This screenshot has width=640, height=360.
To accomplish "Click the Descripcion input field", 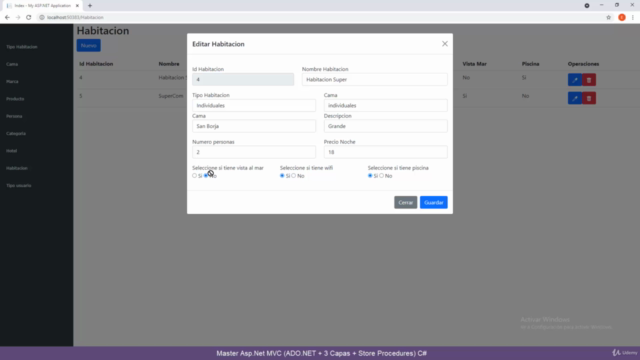I will [385, 126].
